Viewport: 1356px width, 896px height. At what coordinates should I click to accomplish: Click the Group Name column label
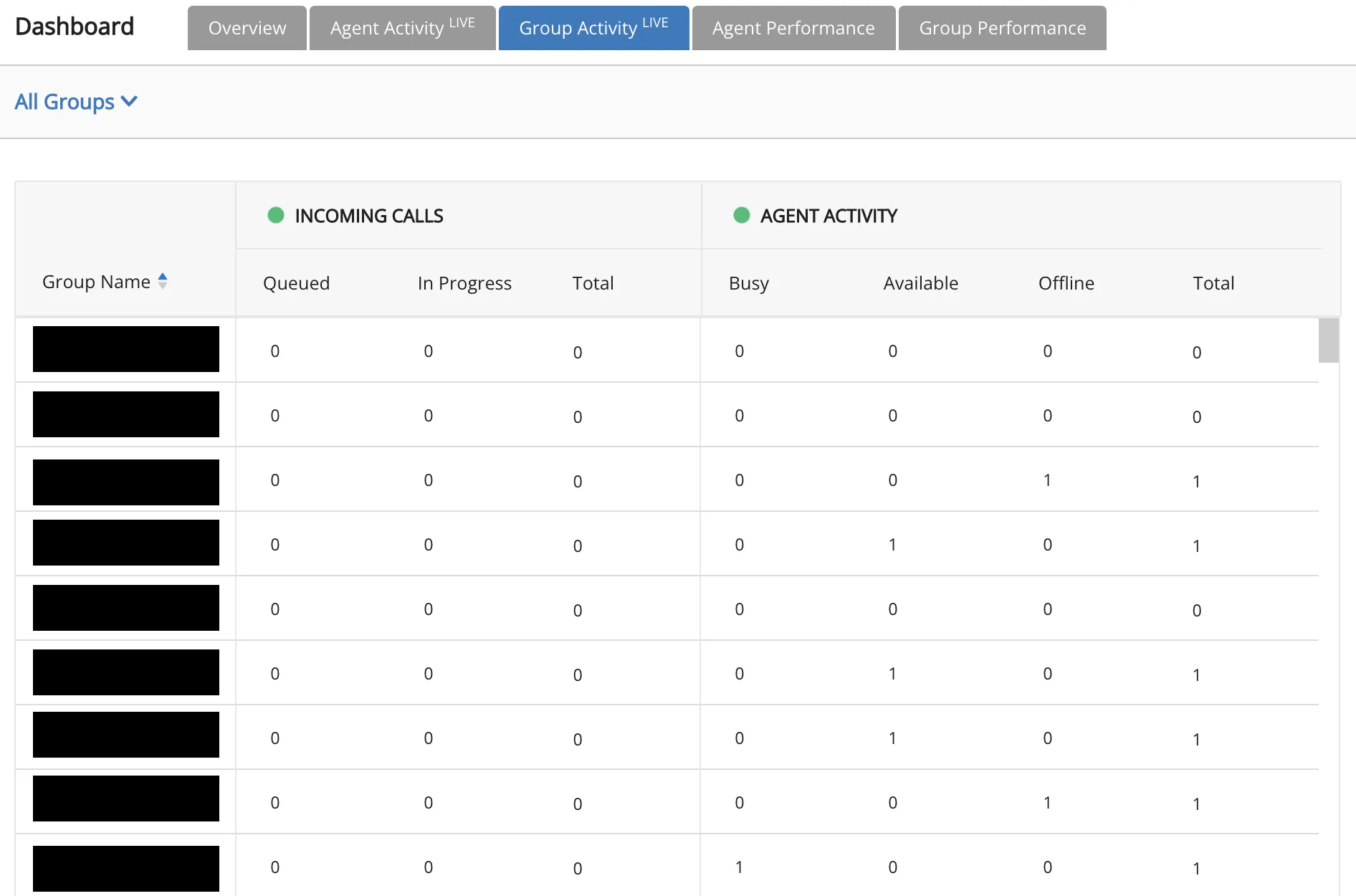pyautogui.click(x=96, y=282)
